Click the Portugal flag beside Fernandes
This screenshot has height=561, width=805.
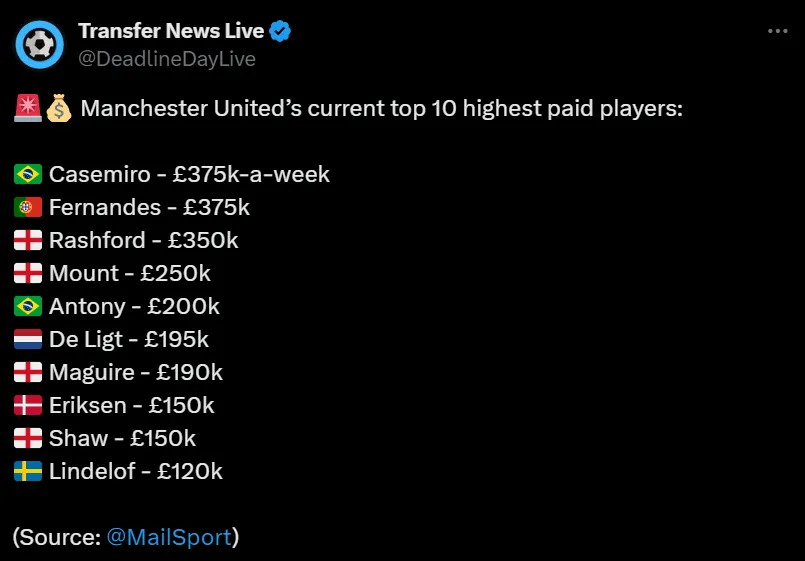[28, 207]
